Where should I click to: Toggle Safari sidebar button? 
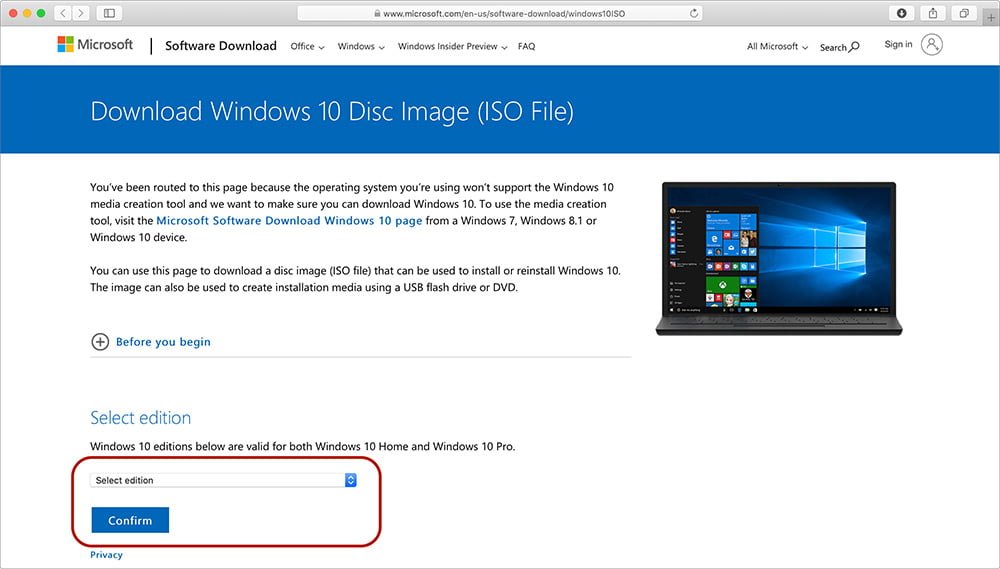109,13
